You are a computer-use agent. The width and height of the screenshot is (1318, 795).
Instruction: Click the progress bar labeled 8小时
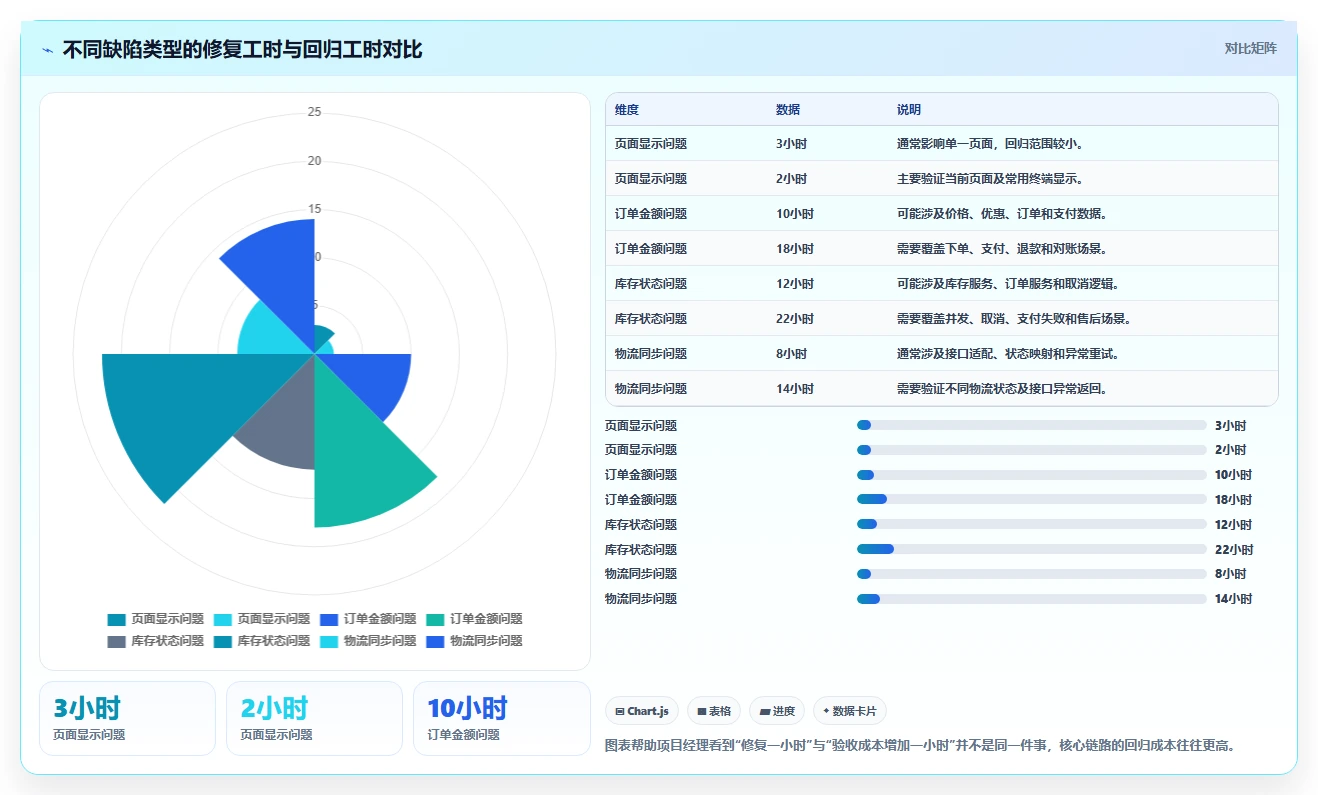1032,574
